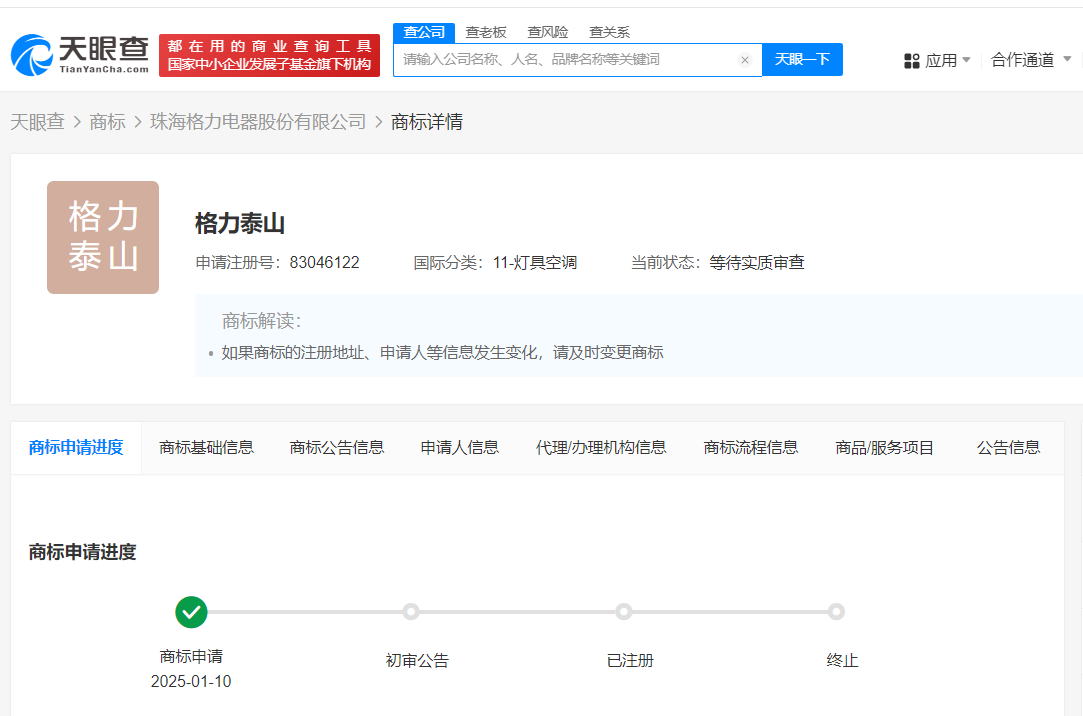Viewport: 1083px width, 716px height.
Task: Open the 商标基础信息 tab
Action: pyautogui.click(x=206, y=447)
